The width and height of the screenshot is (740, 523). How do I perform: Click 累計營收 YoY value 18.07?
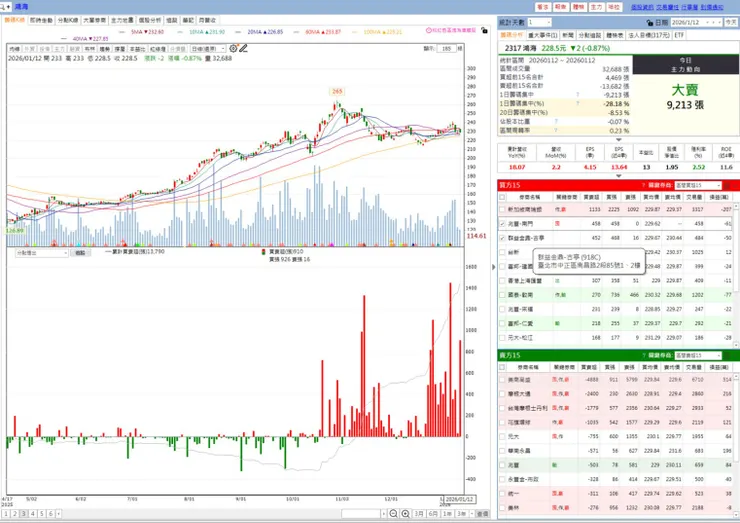pos(517,167)
